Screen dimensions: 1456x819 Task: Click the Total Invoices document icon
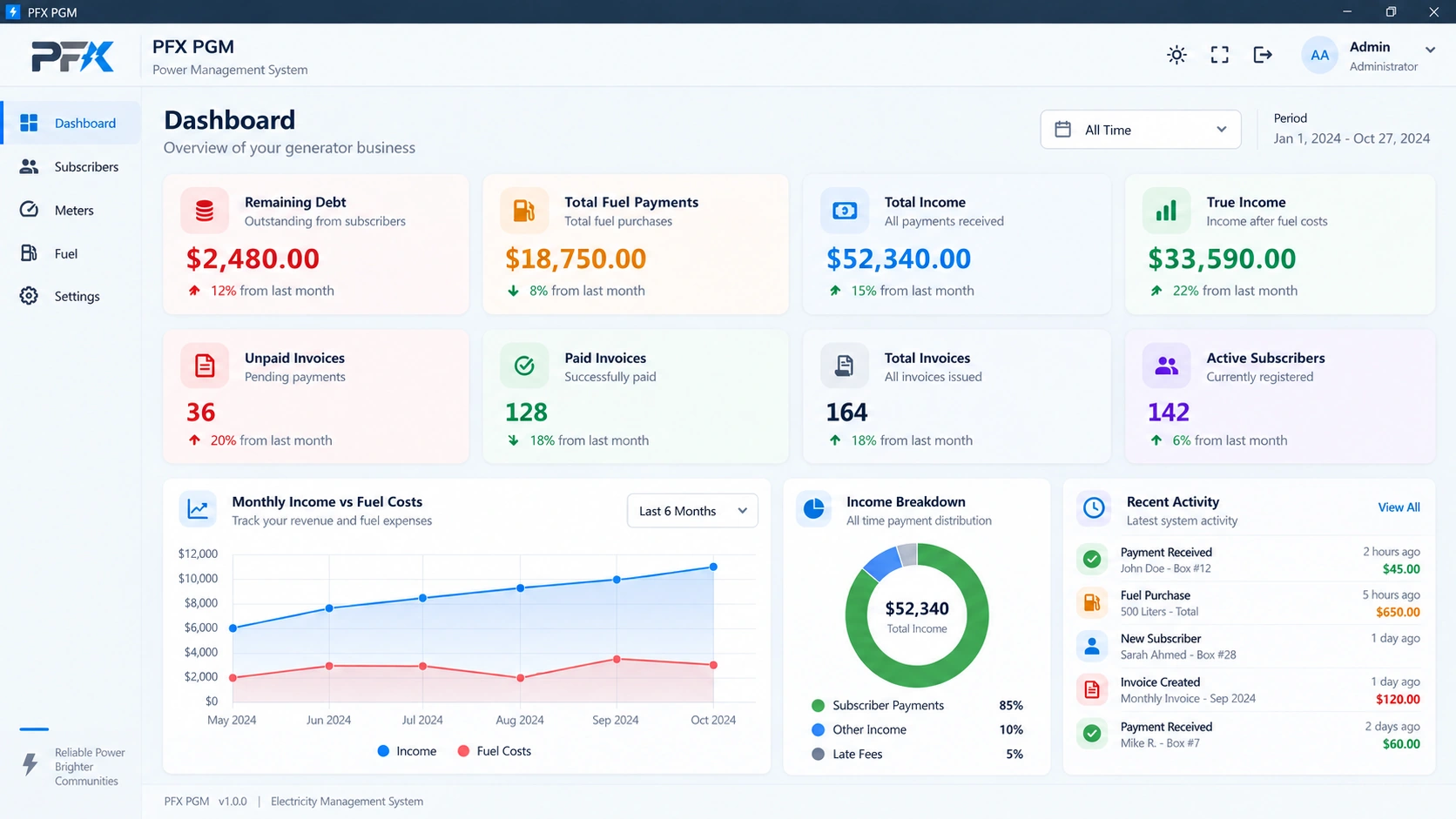pyautogui.click(x=845, y=366)
